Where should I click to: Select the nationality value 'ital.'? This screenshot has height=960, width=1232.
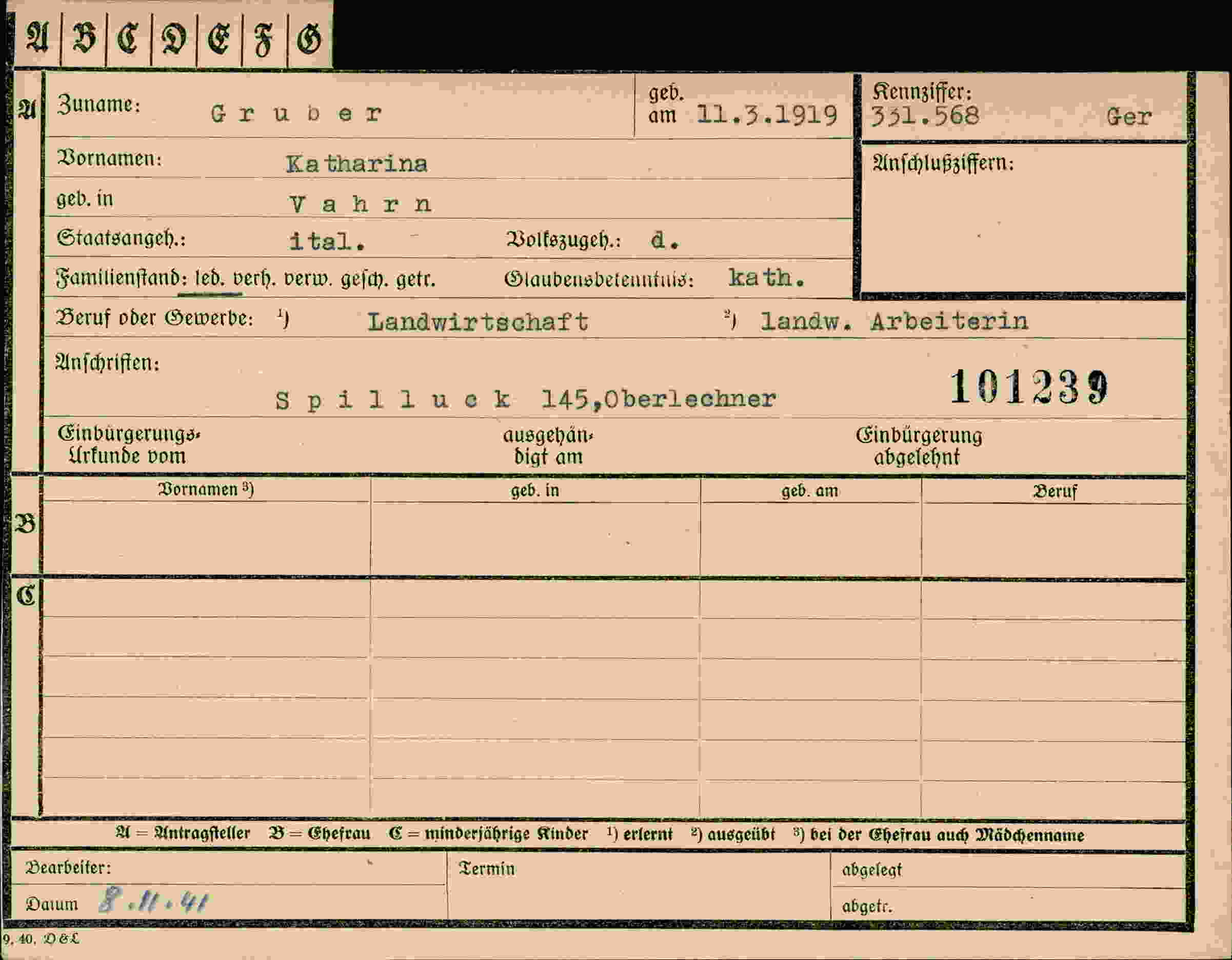click(x=327, y=242)
